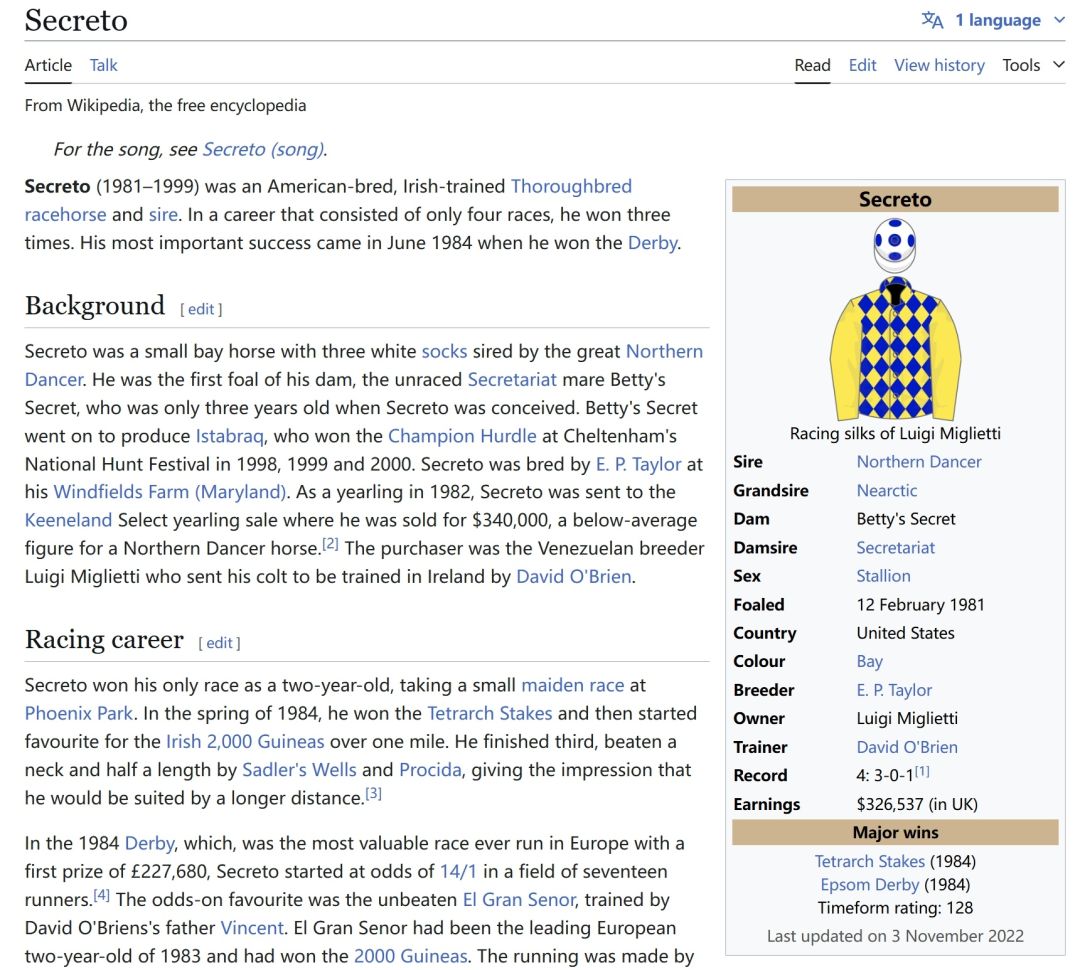The image size is (1080, 970).
Task: Open Secretariat link in infobox Damsire row
Action: [x=895, y=548]
